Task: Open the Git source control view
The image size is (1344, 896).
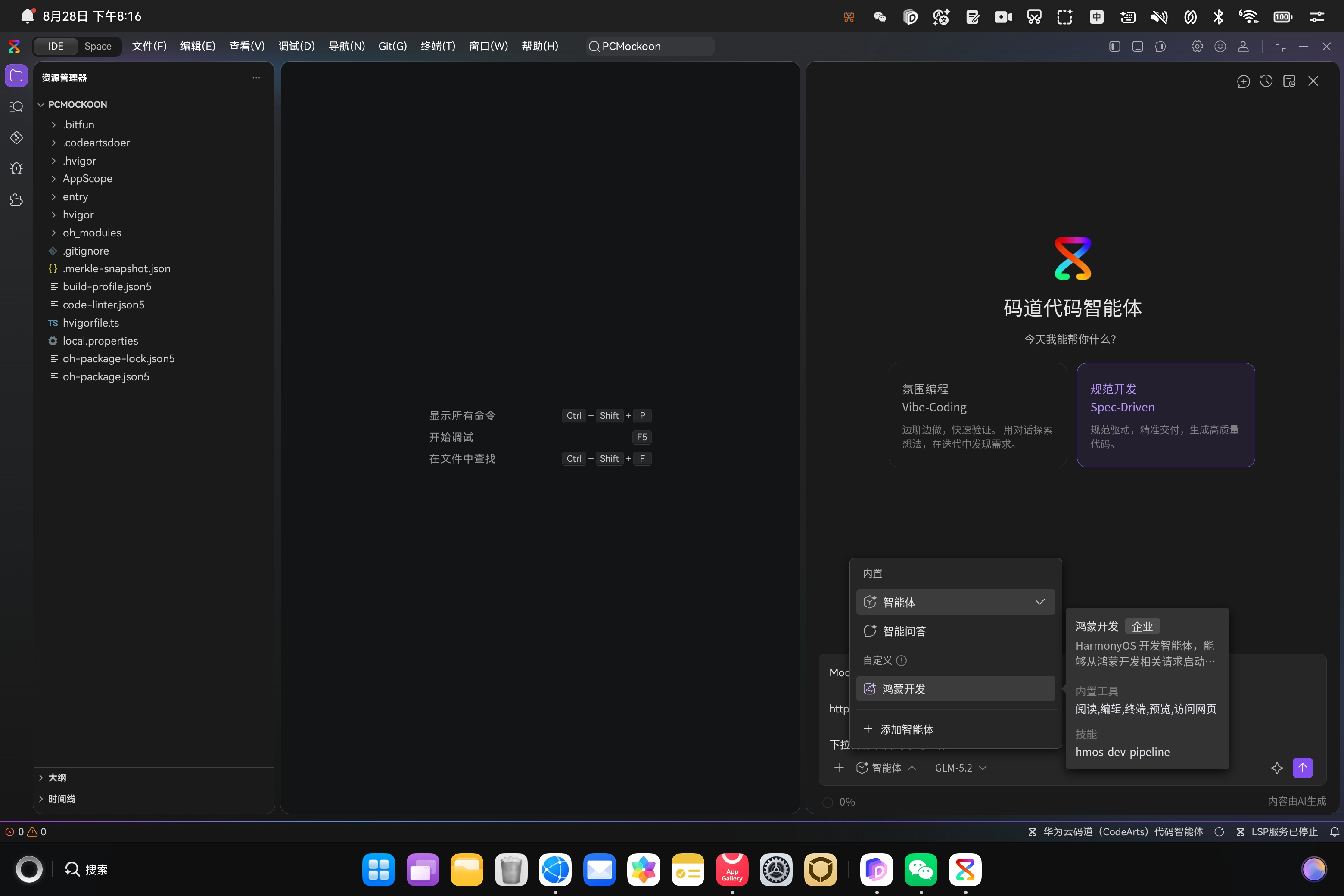Action: 16,138
